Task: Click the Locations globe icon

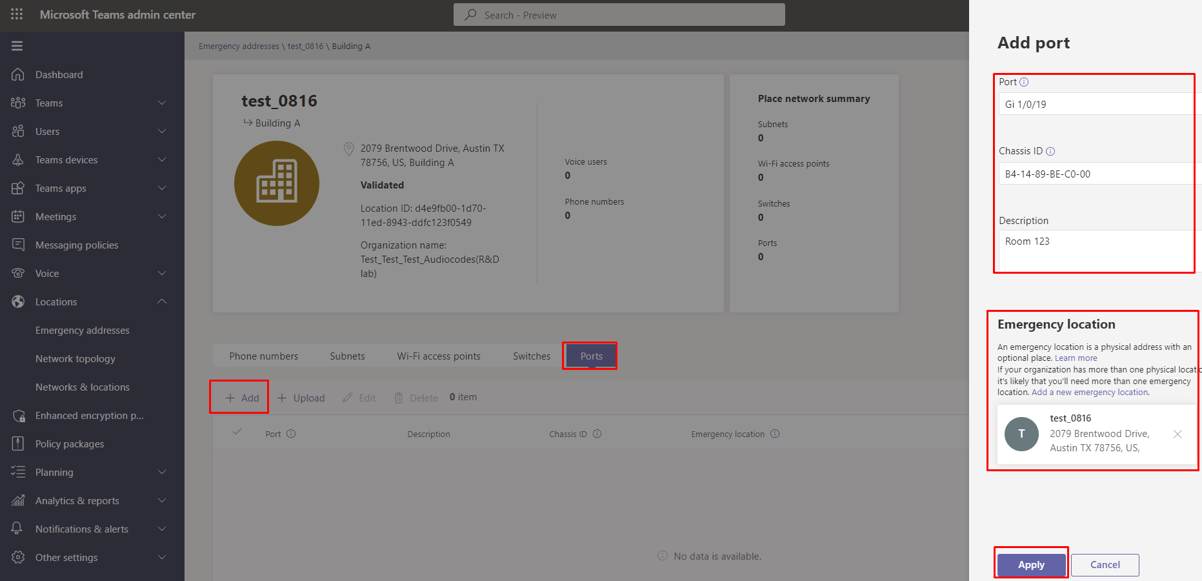Action: [x=18, y=302]
